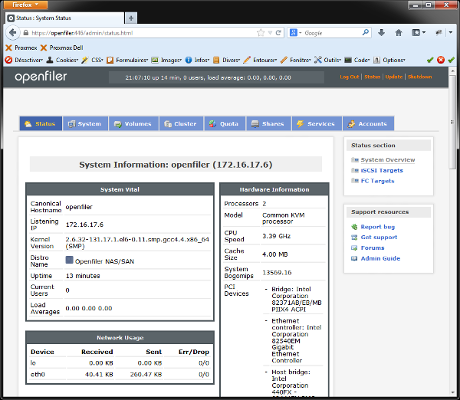Switch to the System tab
This screenshot has height=400, width=460.
(85, 124)
